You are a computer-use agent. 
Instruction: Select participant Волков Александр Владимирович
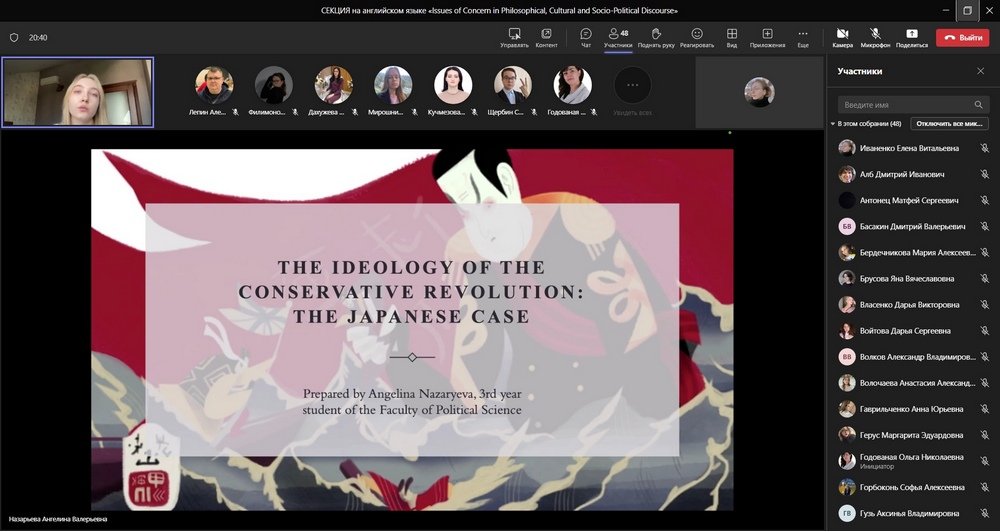coord(913,357)
